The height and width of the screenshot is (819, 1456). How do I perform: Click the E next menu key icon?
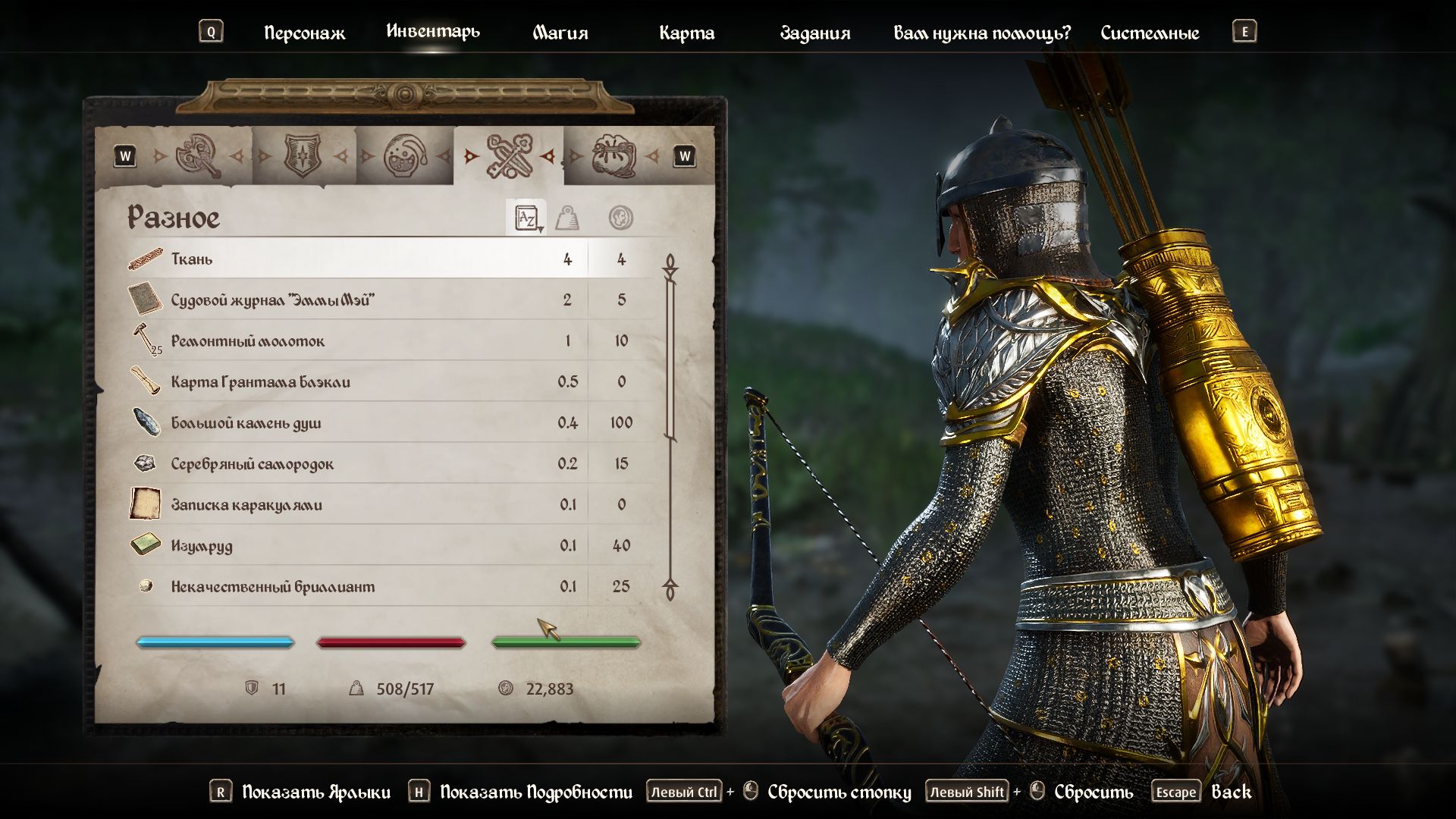[x=1244, y=32]
